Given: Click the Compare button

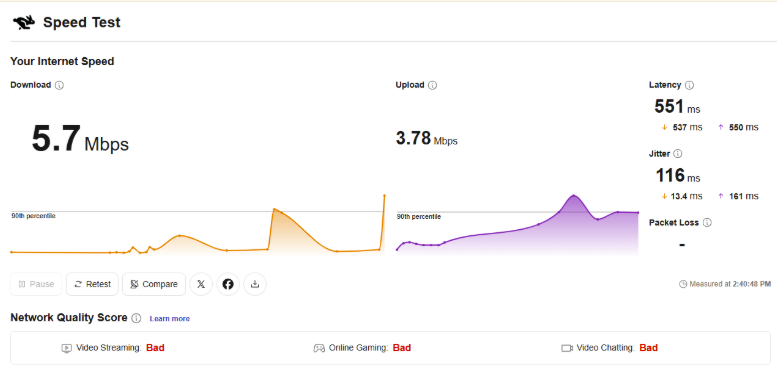Looking at the screenshot, I should pos(154,284).
